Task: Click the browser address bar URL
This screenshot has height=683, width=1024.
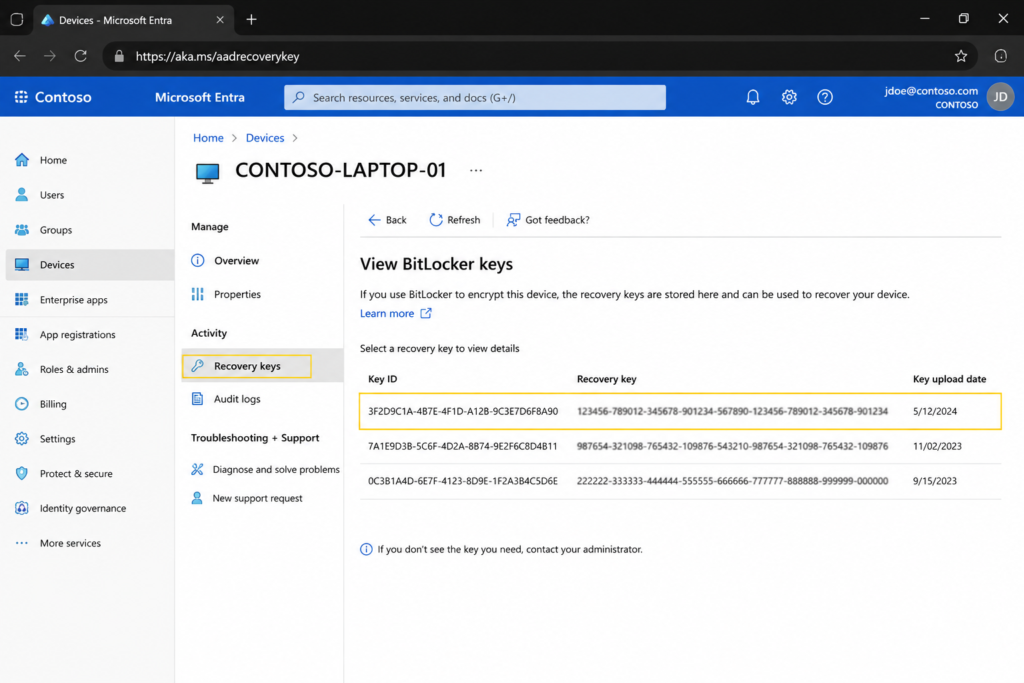Action: (217, 56)
